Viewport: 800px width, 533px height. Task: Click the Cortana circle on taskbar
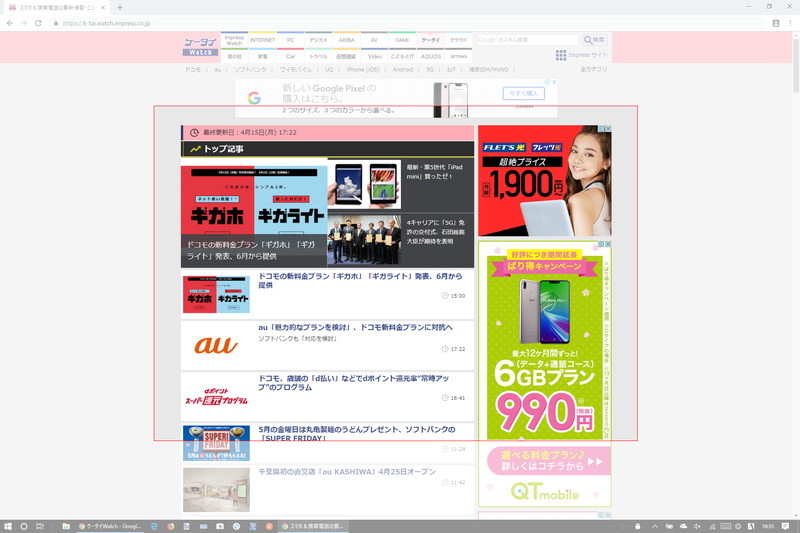click(x=23, y=526)
